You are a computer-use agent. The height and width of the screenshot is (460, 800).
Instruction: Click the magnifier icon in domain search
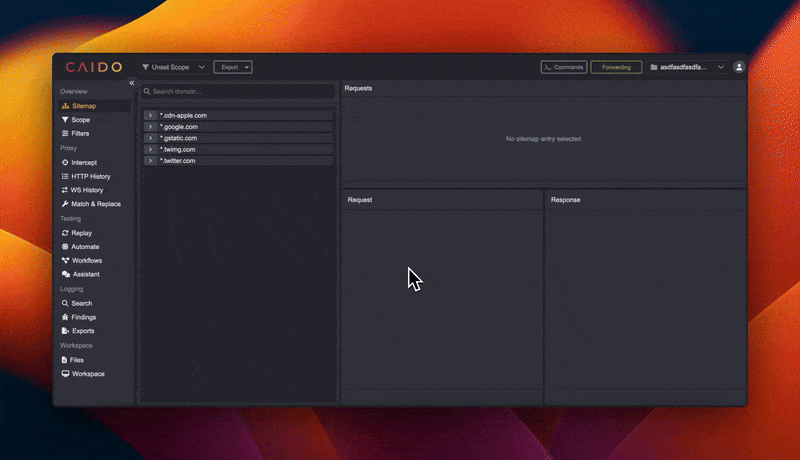(147, 91)
